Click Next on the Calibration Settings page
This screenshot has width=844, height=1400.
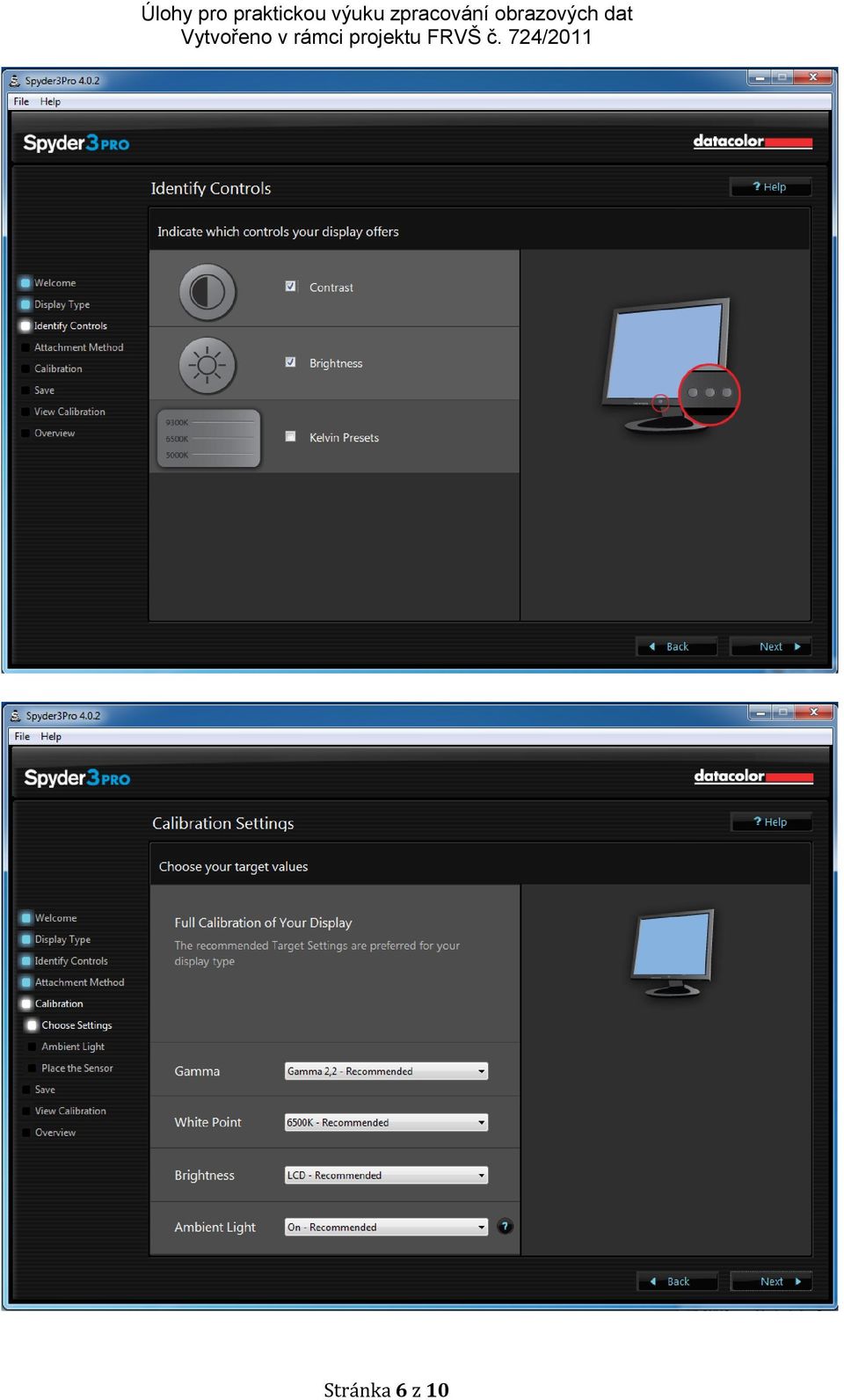(772, 1281)
